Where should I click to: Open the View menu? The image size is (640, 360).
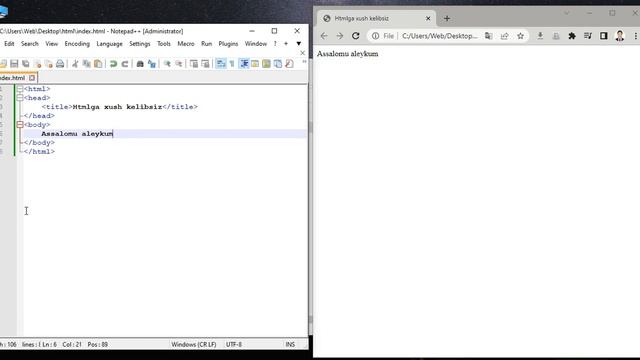pyautogui.click(x=51, y=44)
